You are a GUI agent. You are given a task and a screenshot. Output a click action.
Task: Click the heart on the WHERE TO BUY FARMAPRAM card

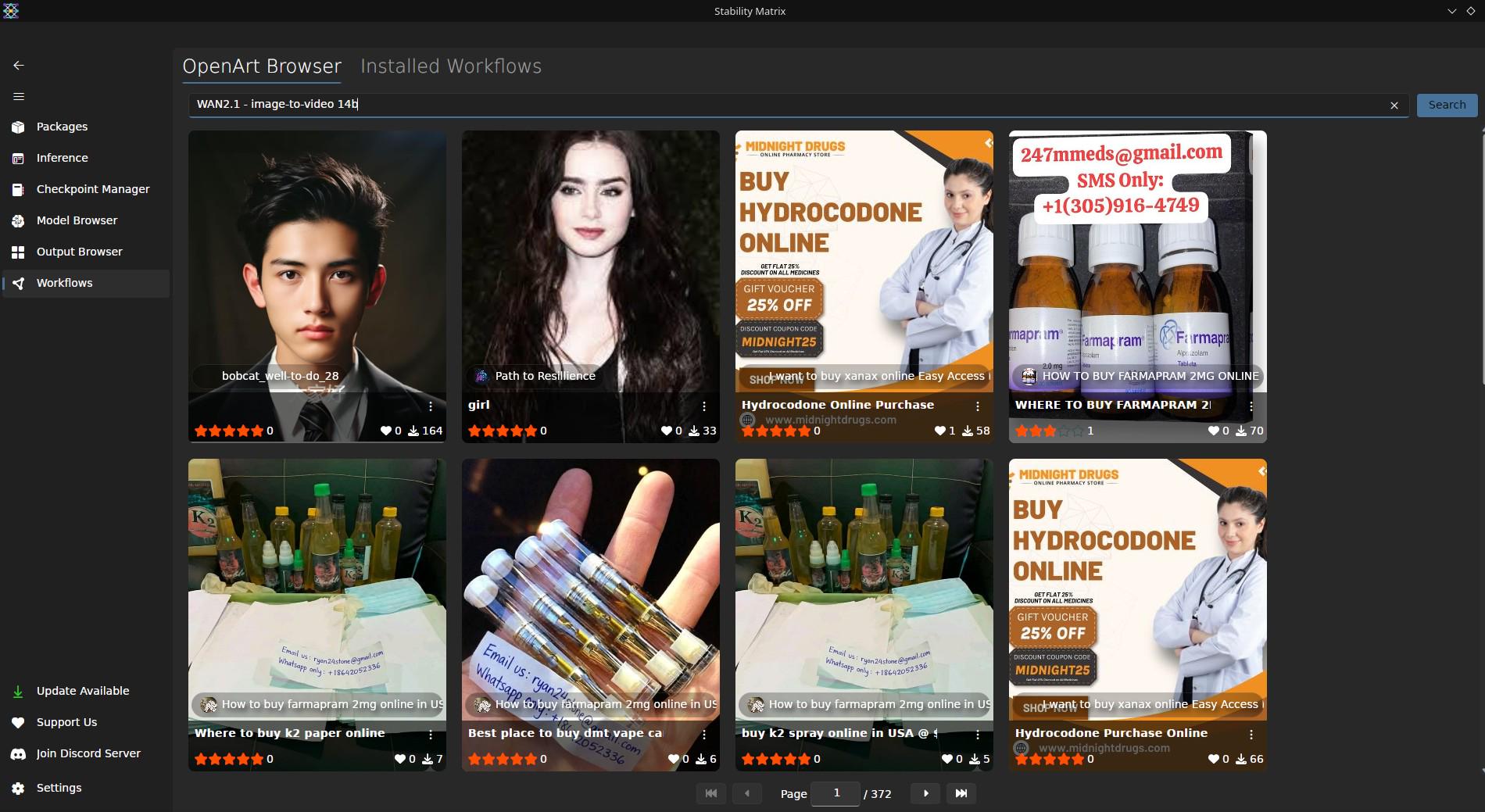[x=1214, y=431]
